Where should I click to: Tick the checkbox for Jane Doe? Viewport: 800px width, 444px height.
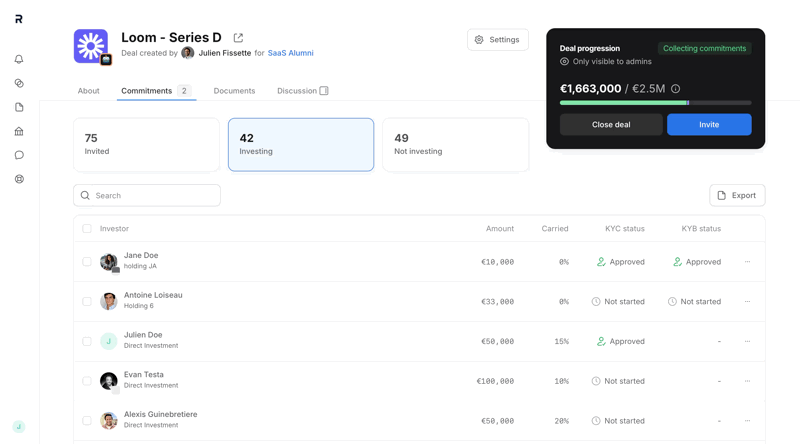[x=87, y=261]
